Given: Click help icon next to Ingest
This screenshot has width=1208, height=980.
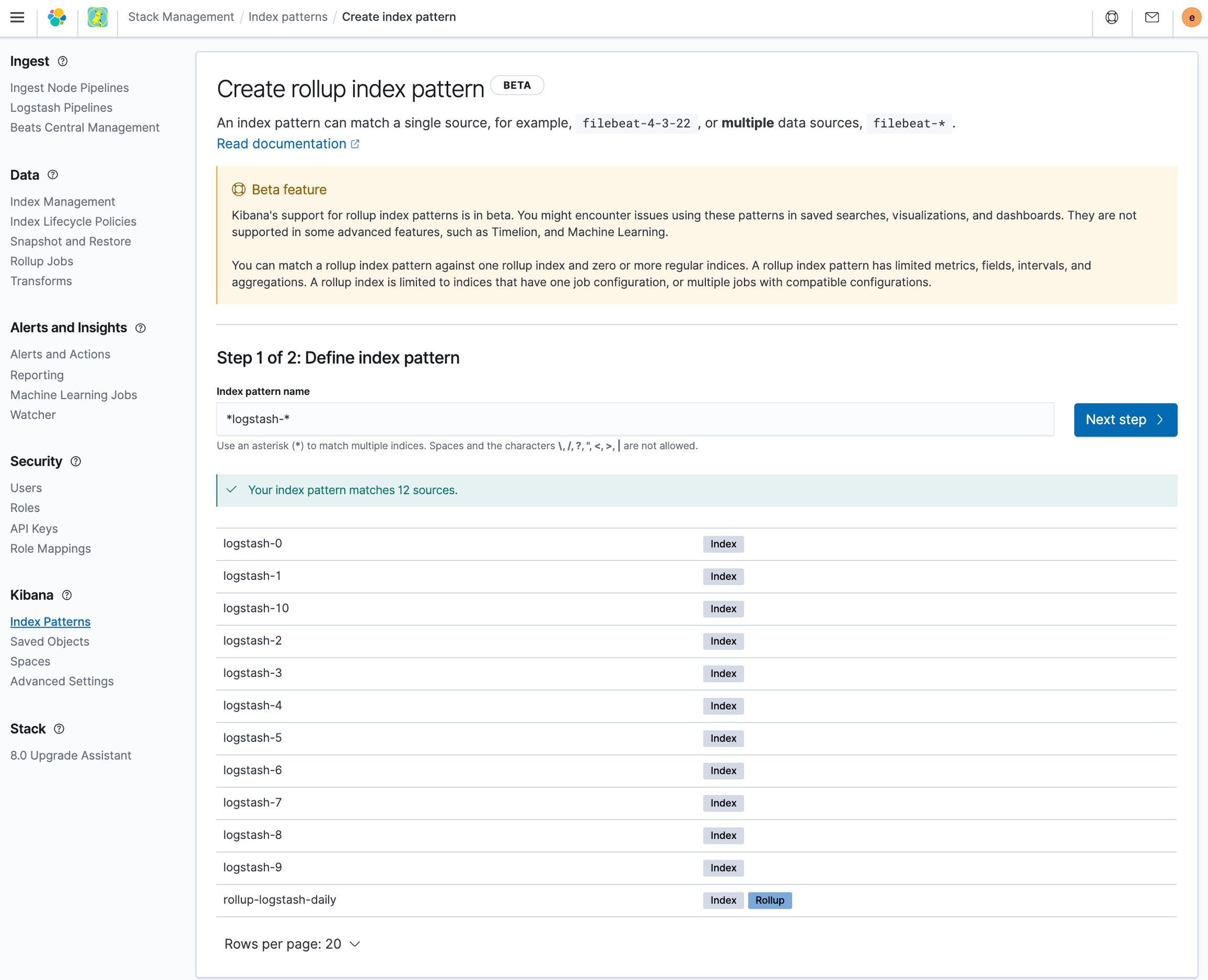Looking at the screenshot, I should pos(63,61).
